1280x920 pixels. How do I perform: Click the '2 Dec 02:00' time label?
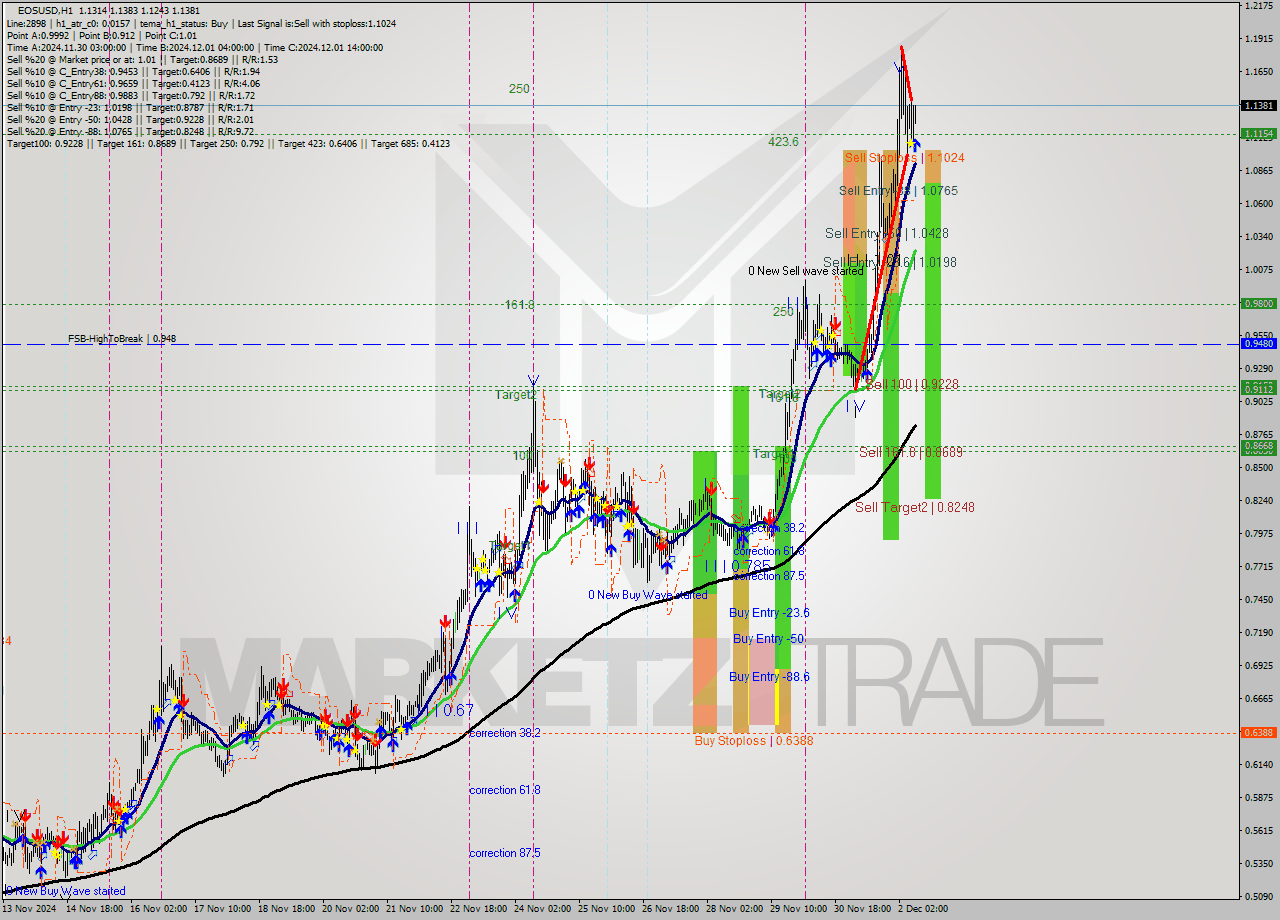coord(922,909)
